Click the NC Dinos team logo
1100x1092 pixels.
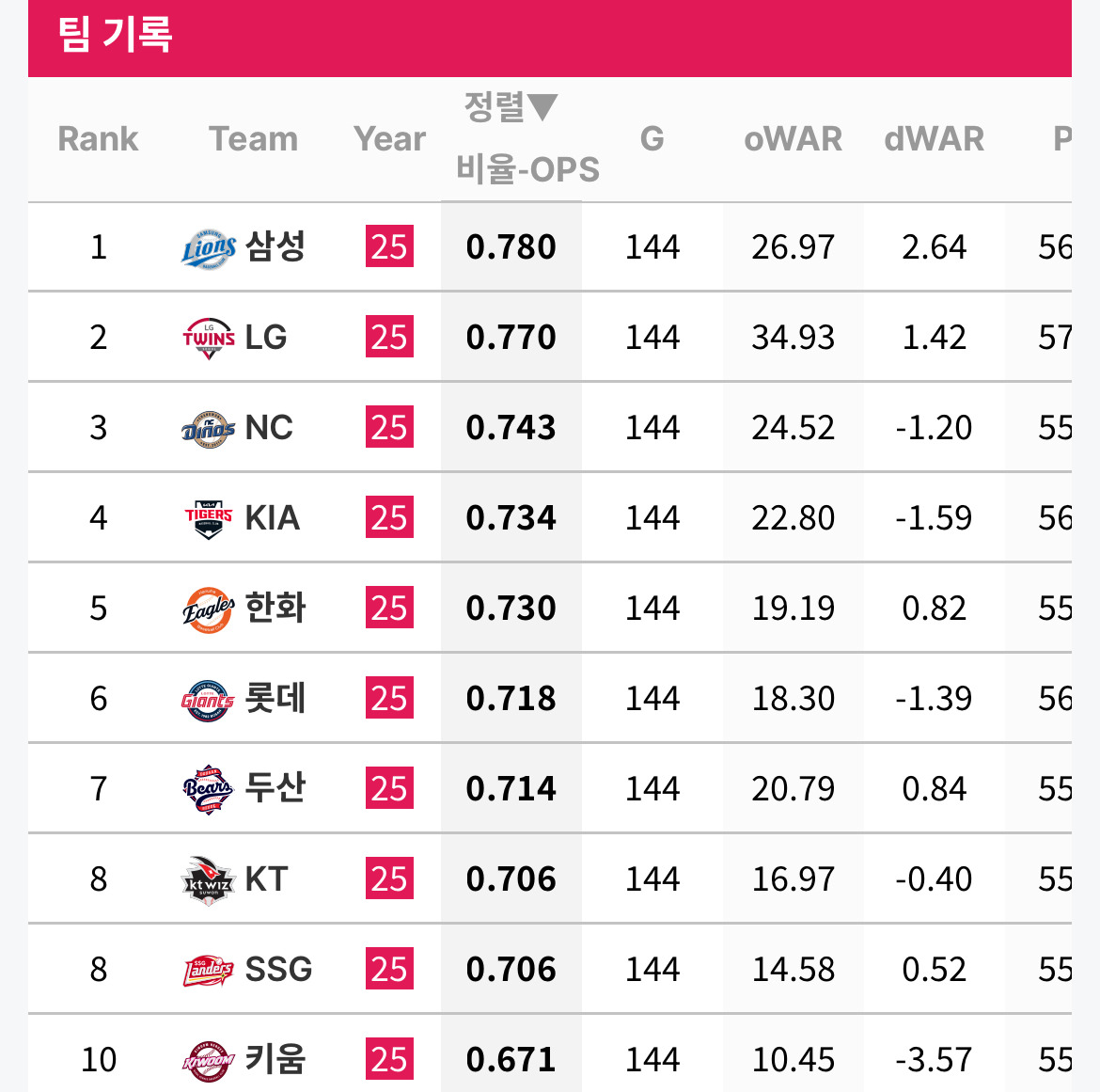(x=209, y=429)
